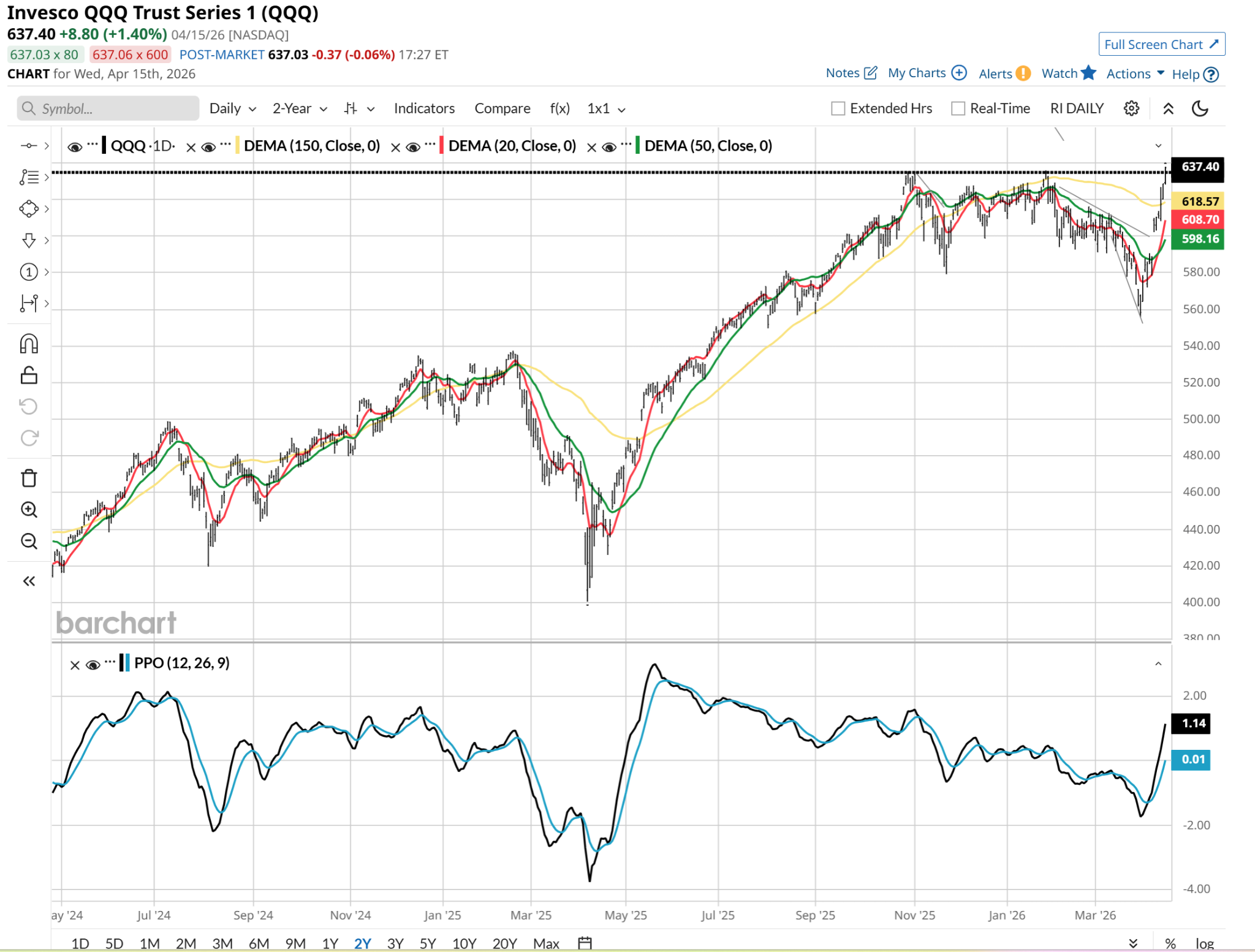Screen dimensions: 1255x952
Task: Click the Full Screen Chart button
Action: coord(1161,44)
